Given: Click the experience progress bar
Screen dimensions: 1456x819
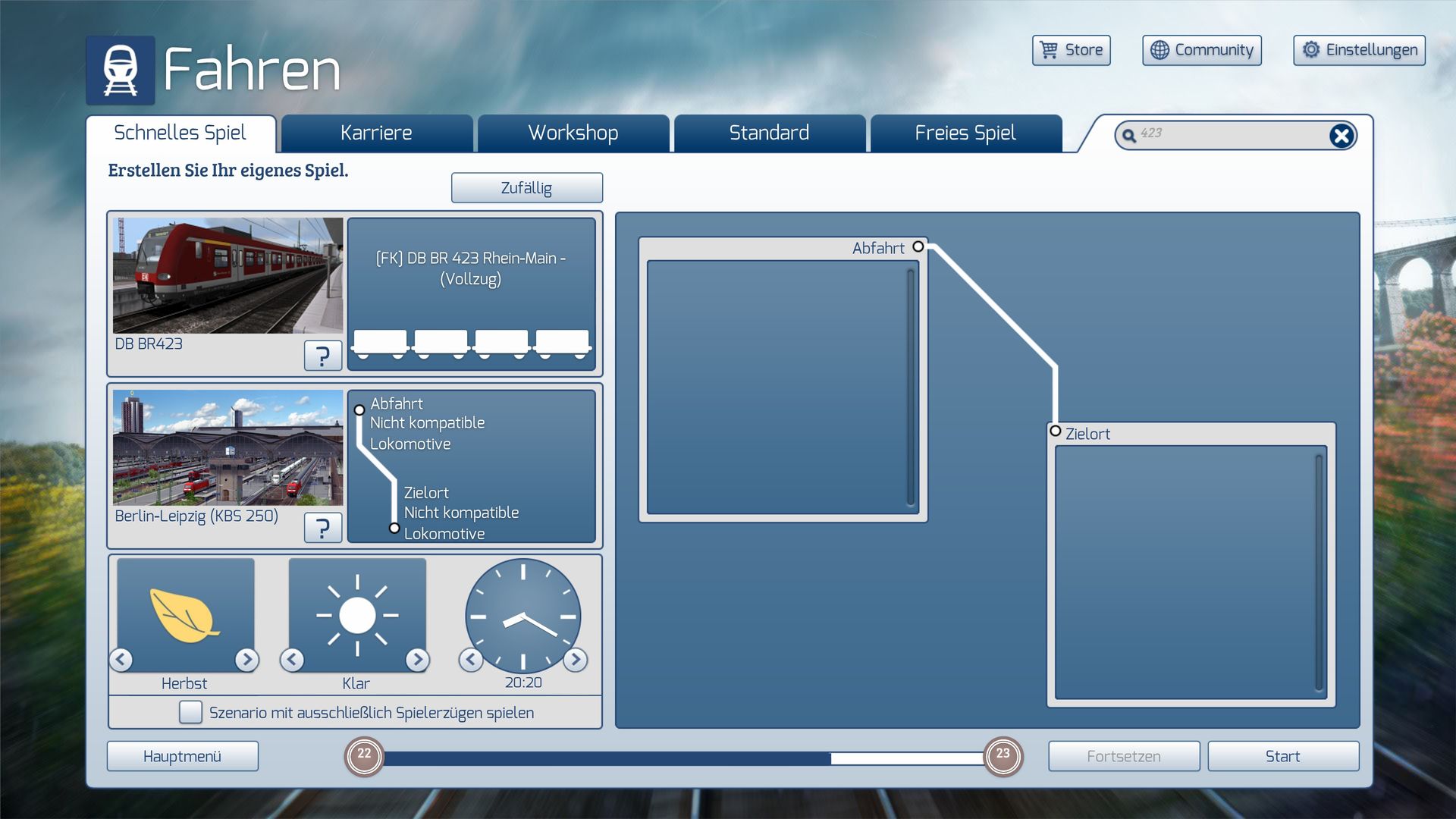Looking at the screenshot, I should pos(682,758).
